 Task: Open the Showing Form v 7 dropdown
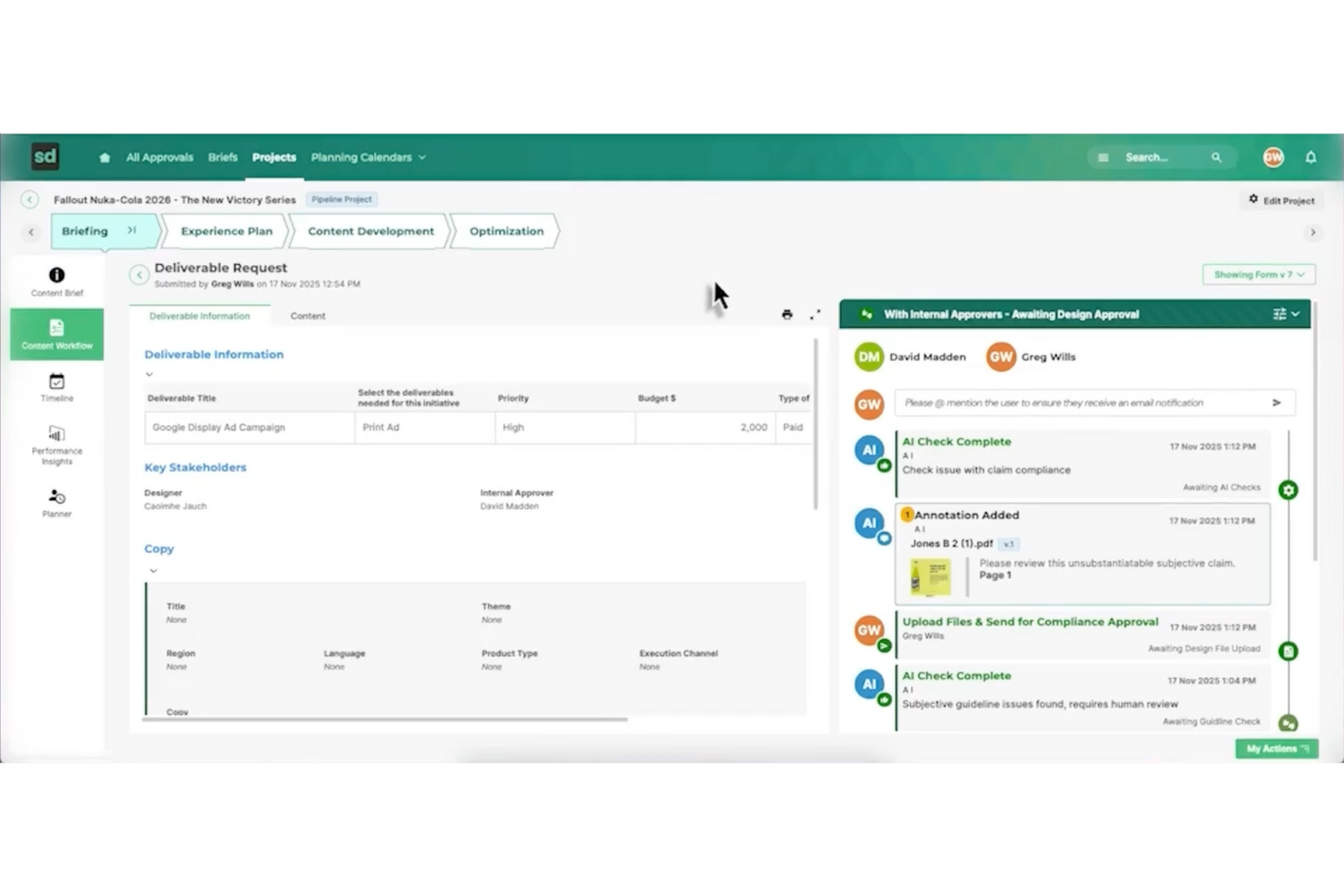coord(1258,273)
